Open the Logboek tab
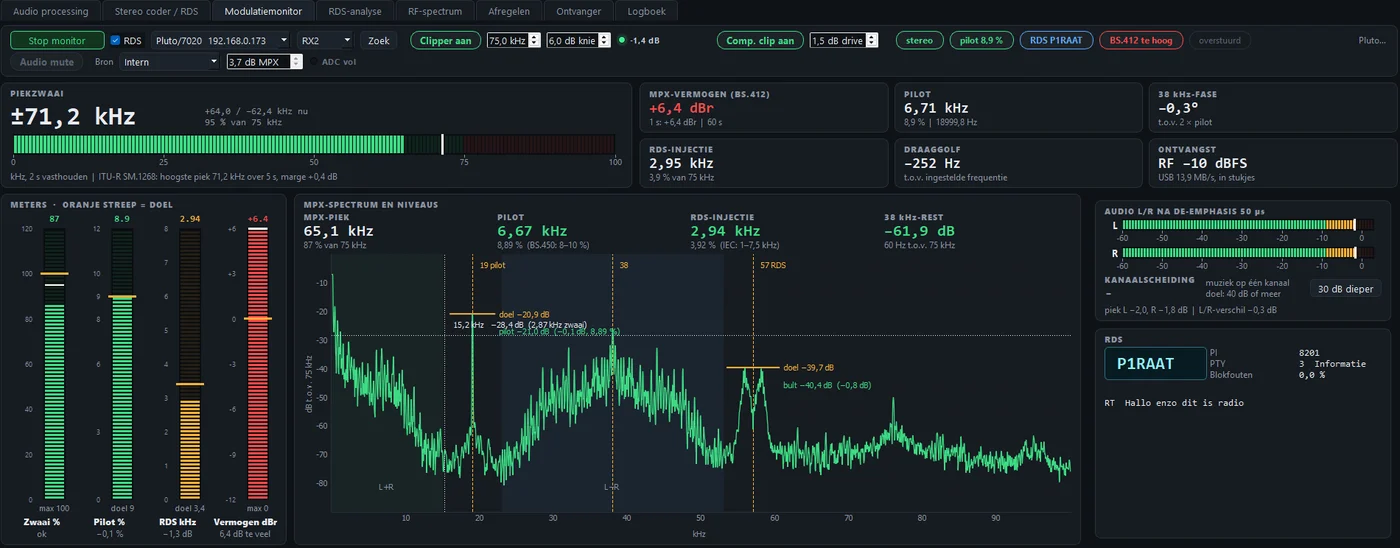 pyautogui.click(x=646, y=11)
